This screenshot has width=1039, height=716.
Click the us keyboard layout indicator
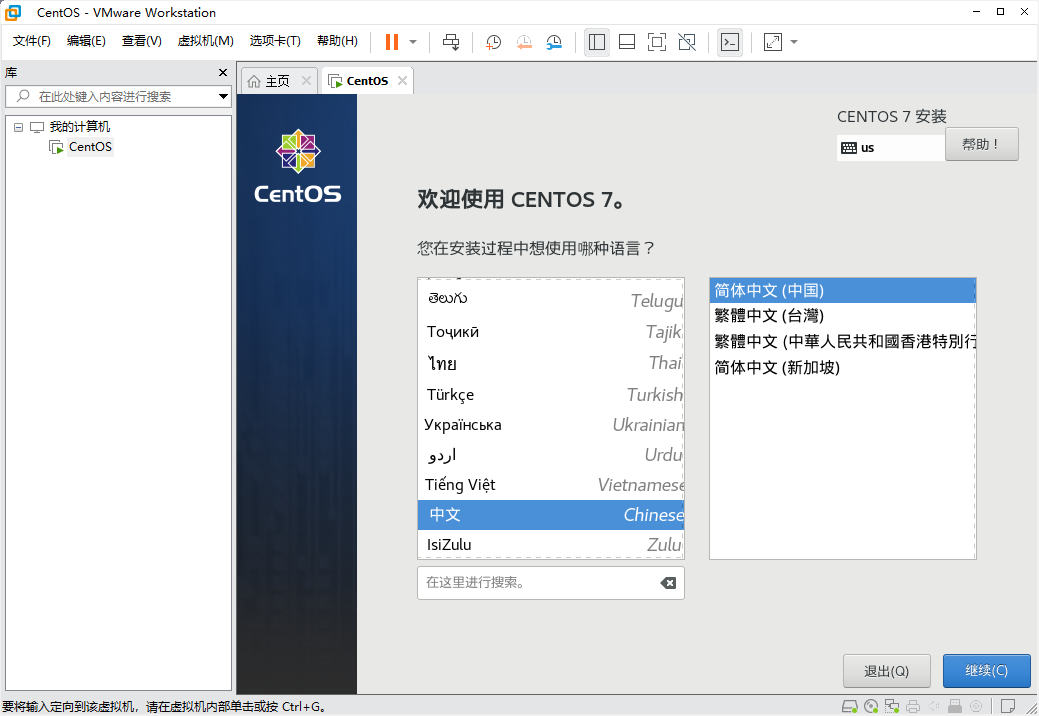click(891, 148)
